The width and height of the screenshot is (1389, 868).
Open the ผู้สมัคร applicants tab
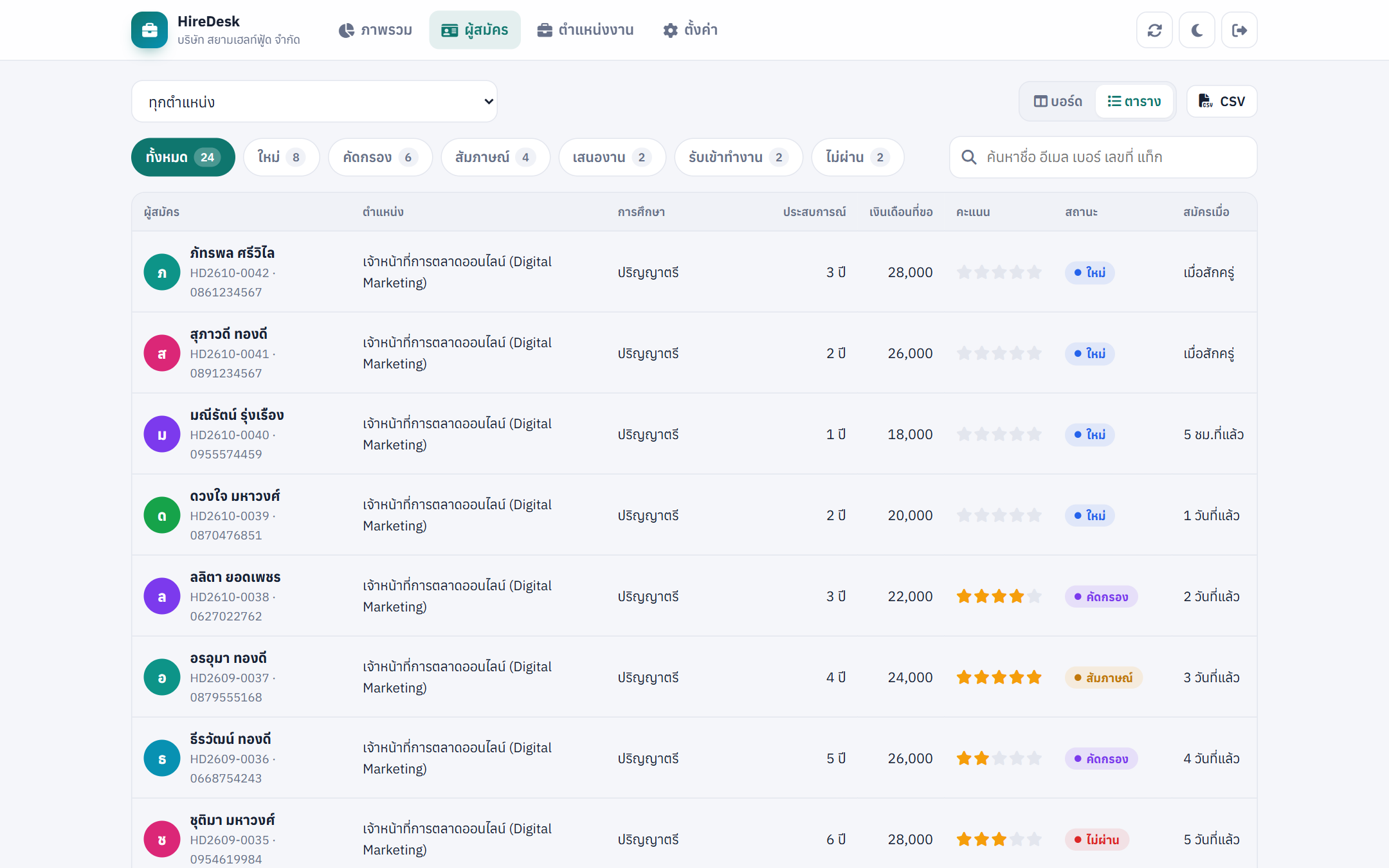(x=475, y=30)
